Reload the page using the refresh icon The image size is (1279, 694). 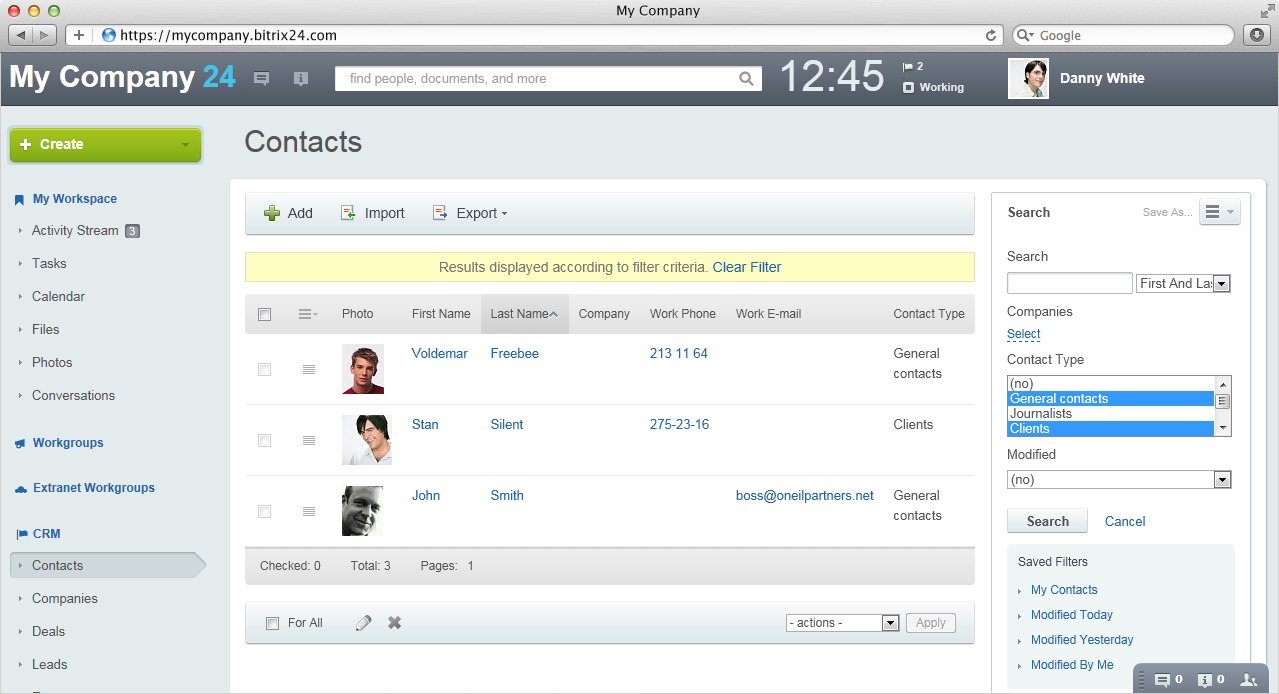tap(991, 35)
